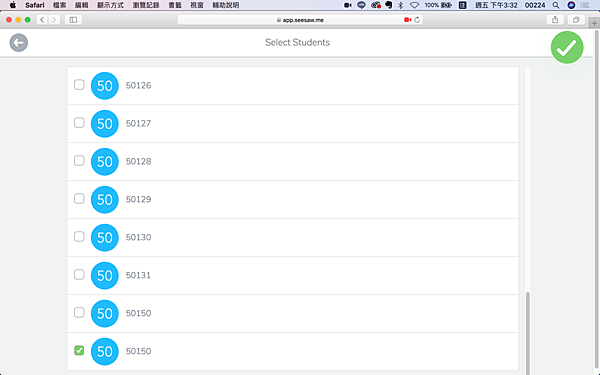The width and height of the screenshot is (600, 375).
Task: Open a new tab with plus button
Action: [594, 23]
